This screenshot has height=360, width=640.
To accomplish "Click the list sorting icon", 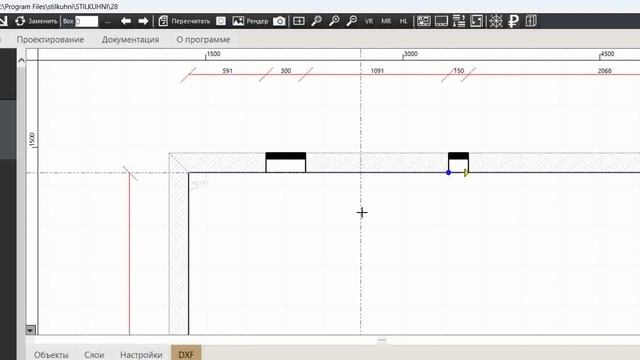I will tap(459, 21).
